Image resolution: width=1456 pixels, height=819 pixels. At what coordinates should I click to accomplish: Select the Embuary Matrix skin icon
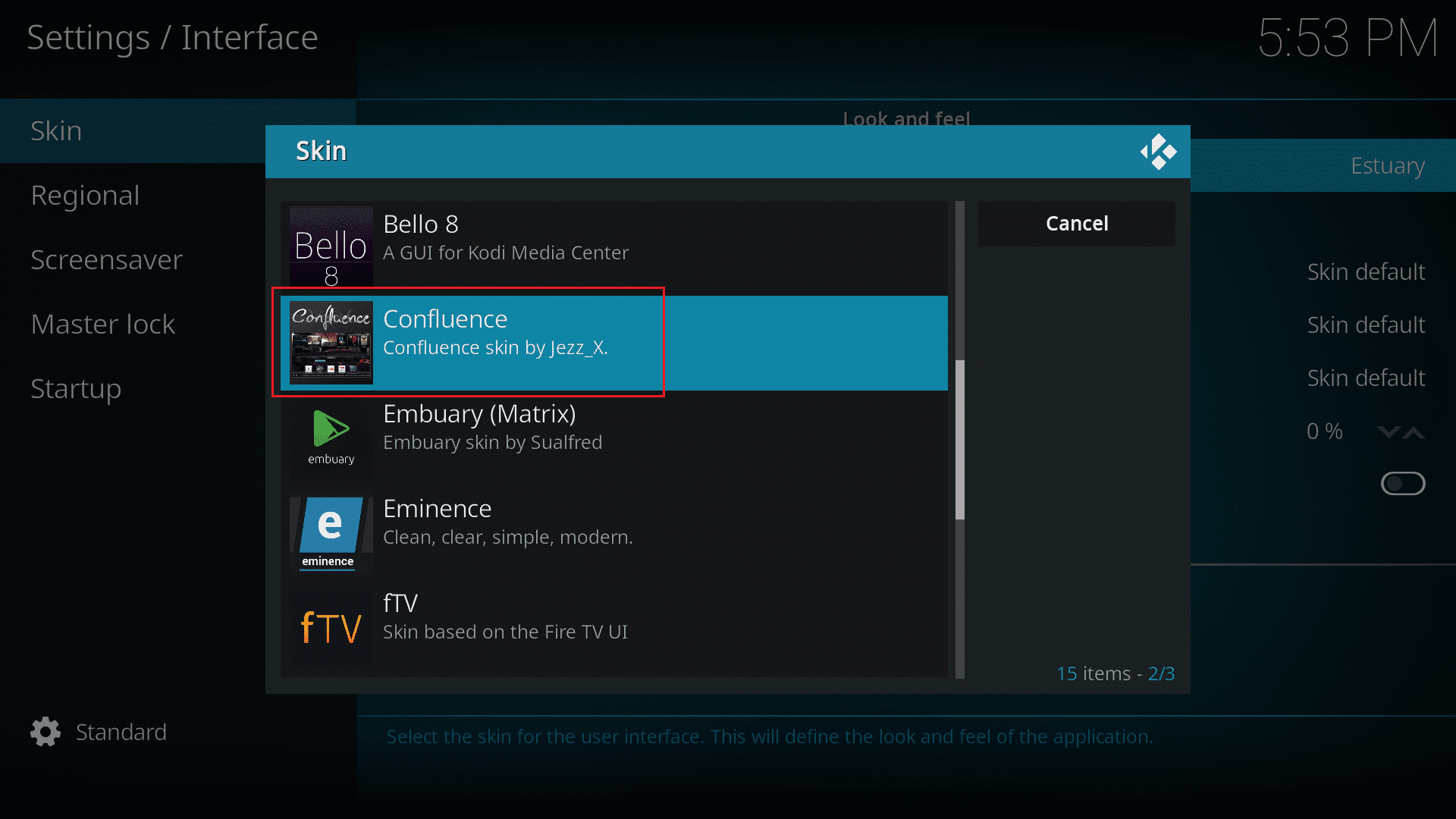[329, 434]
